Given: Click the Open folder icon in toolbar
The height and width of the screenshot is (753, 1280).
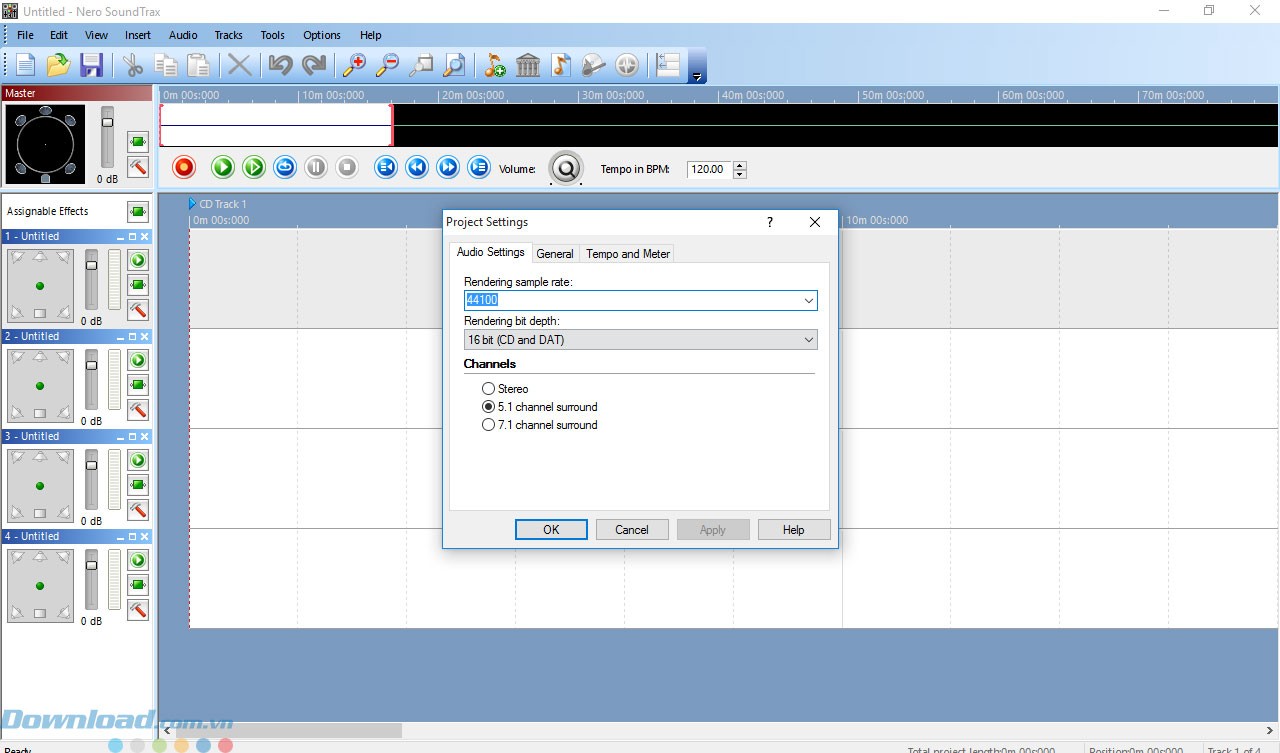Looking at the screenshot, I should pos(58,66).
